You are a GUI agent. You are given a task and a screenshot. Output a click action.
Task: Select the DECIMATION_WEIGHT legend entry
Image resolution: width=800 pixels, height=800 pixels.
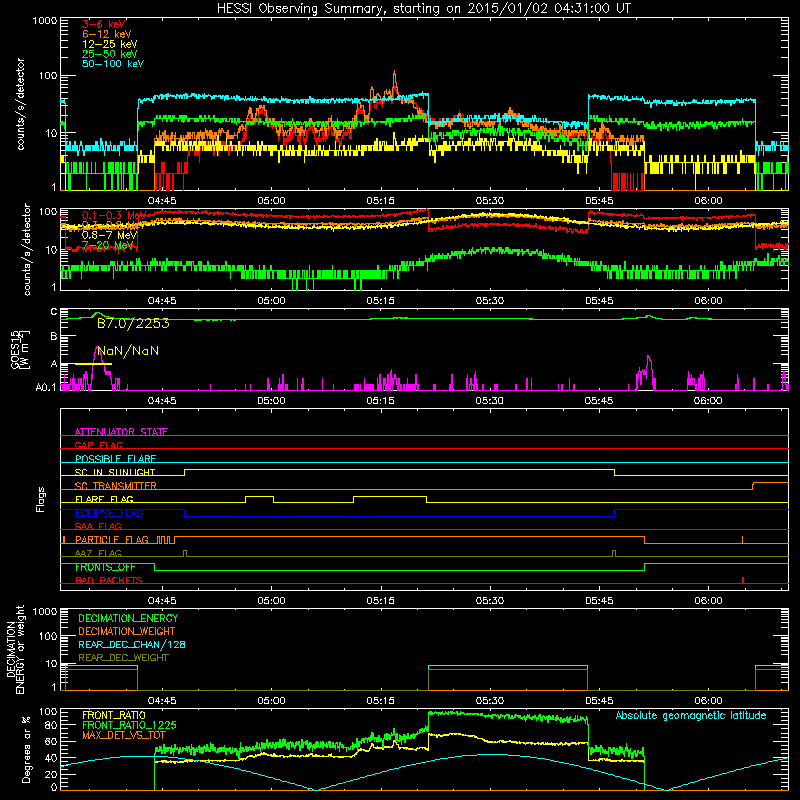(x=127, y=631)
